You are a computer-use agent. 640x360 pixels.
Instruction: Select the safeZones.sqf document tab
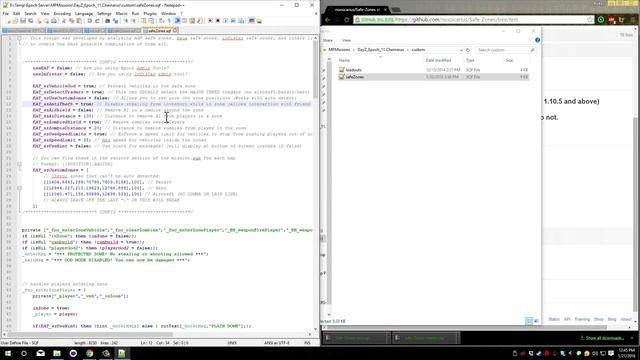coord(159,31)
